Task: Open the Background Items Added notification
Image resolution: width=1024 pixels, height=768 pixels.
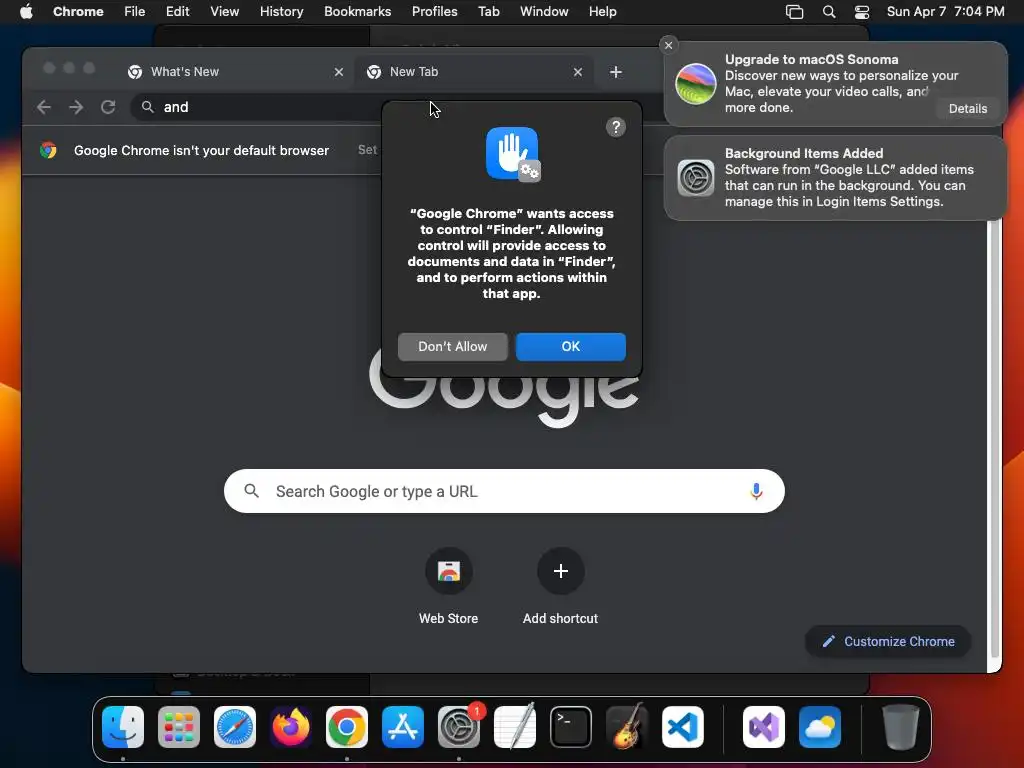Action: 835,178
